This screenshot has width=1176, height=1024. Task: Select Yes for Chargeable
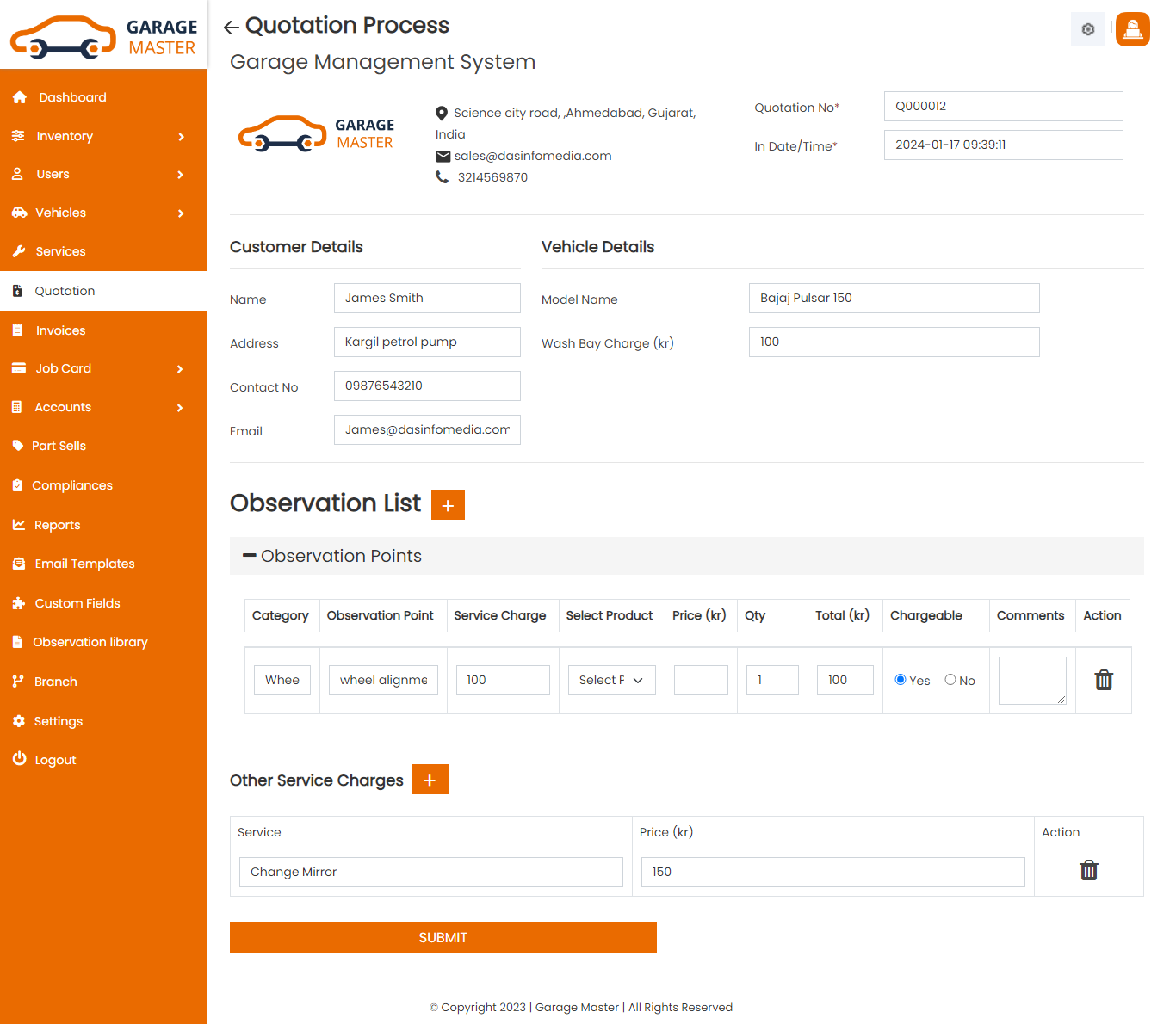(x=901, y=680)
